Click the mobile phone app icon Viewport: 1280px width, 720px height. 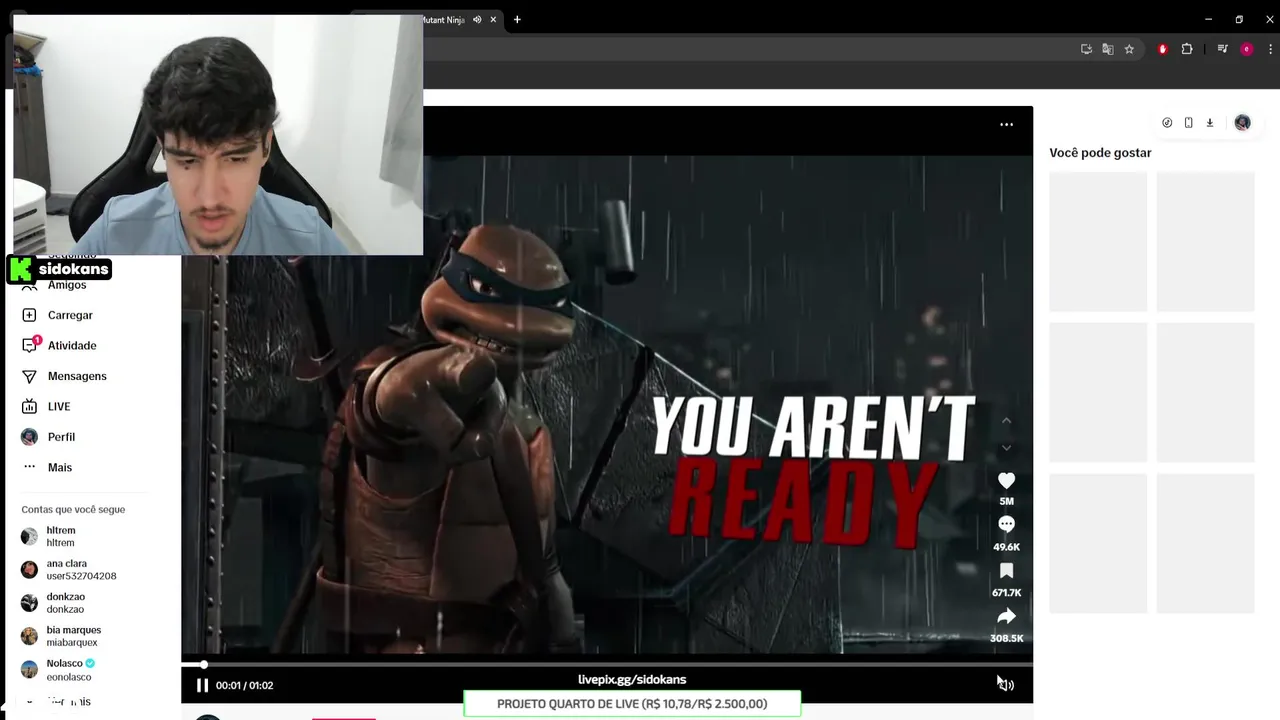coord(1188,123)
